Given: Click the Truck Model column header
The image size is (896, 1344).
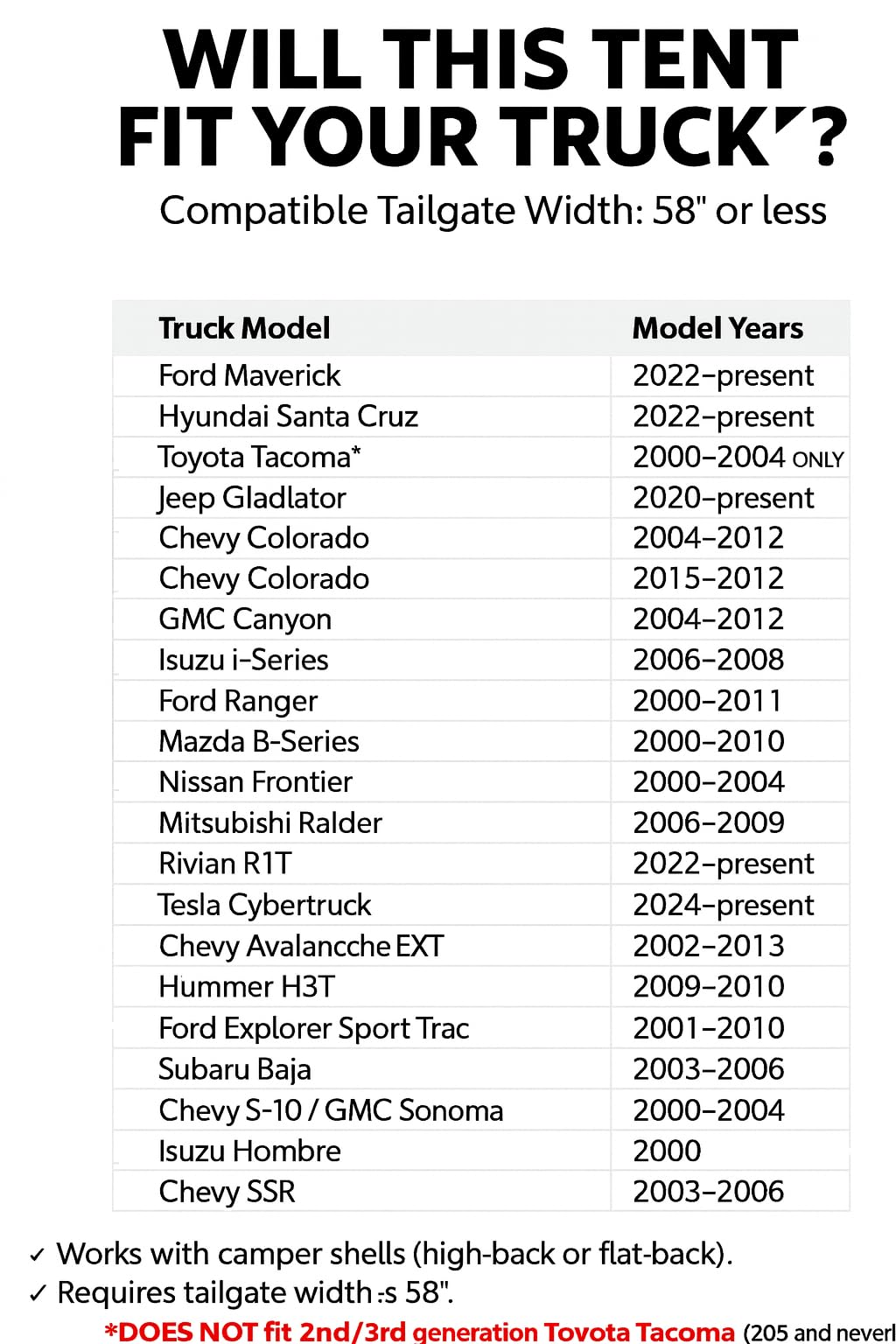Looking at the screenshot, I should tap(244, 328).
